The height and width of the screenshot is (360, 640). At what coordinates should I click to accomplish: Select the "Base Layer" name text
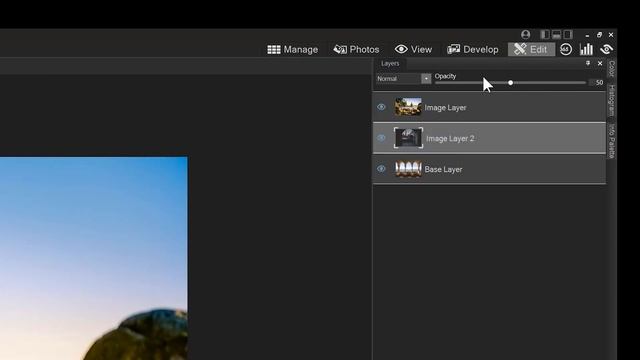tap(443, 169)
